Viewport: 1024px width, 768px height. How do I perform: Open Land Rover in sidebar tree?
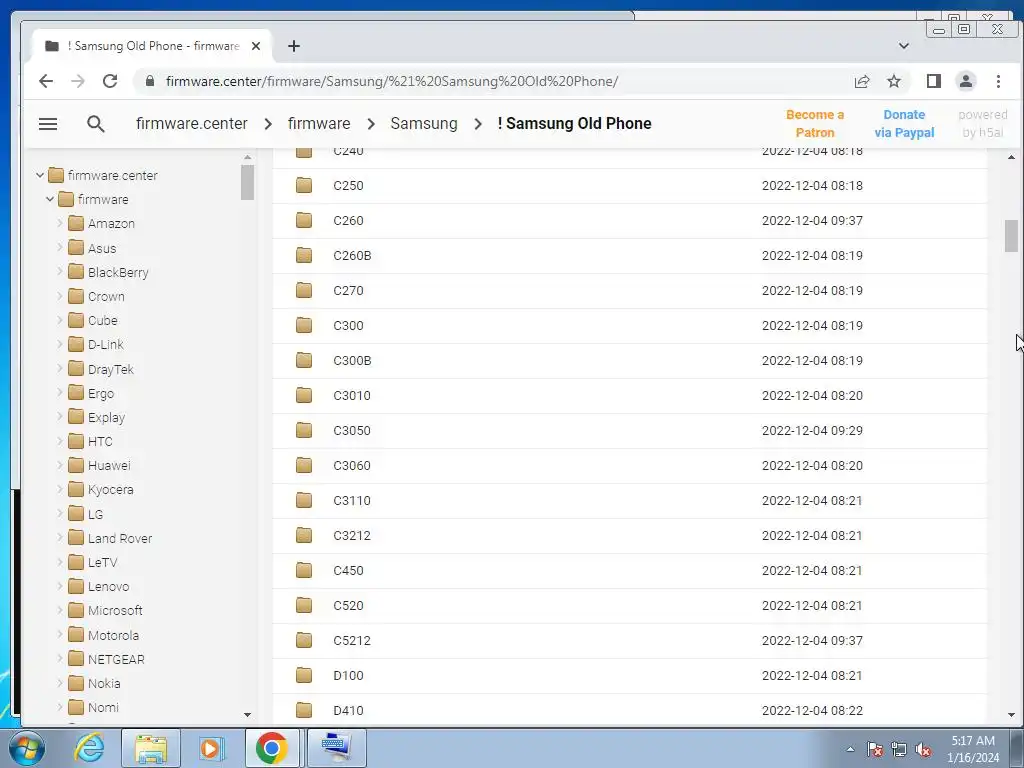(x=120, y=538)
